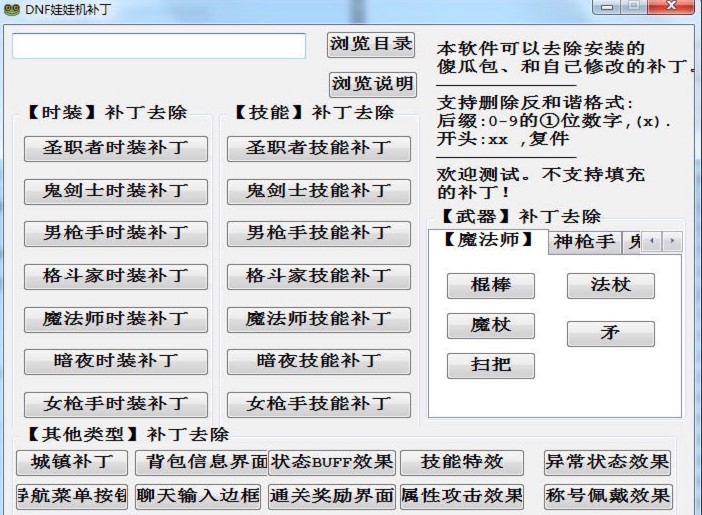The height and width of the screenshot is (515, 702).
Task: Click the 法杖 weapon button
Action: pos(611,286)
